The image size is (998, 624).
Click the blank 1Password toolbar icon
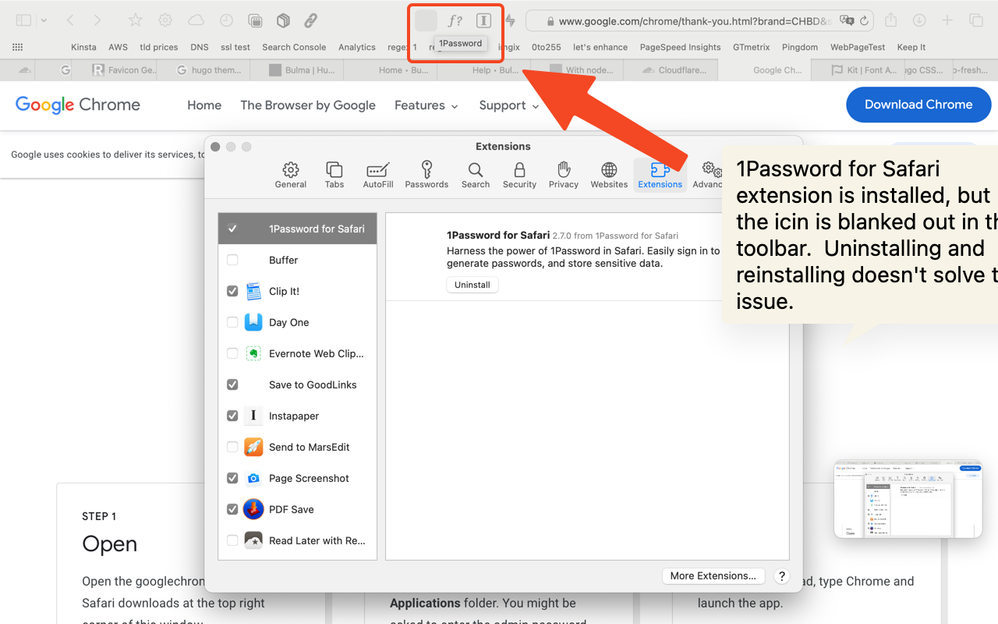point(426,20)
